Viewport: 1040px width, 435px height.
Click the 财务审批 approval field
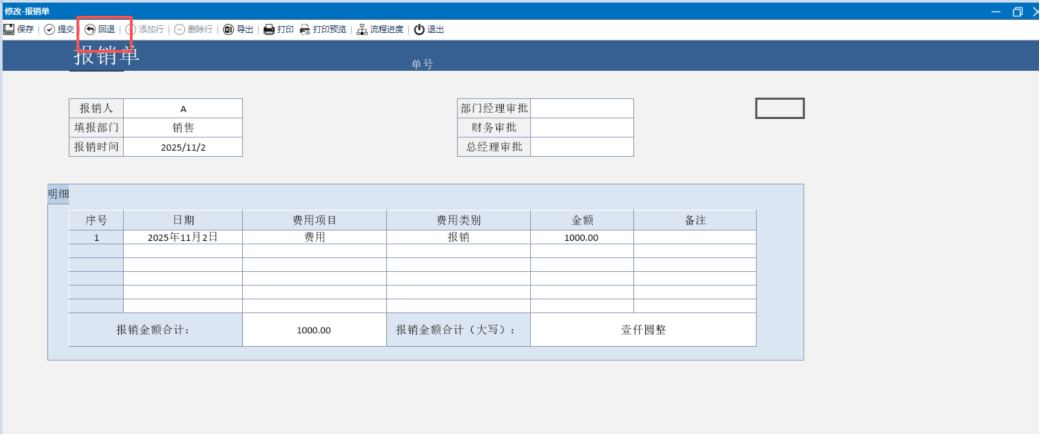[x=582, y=127]
